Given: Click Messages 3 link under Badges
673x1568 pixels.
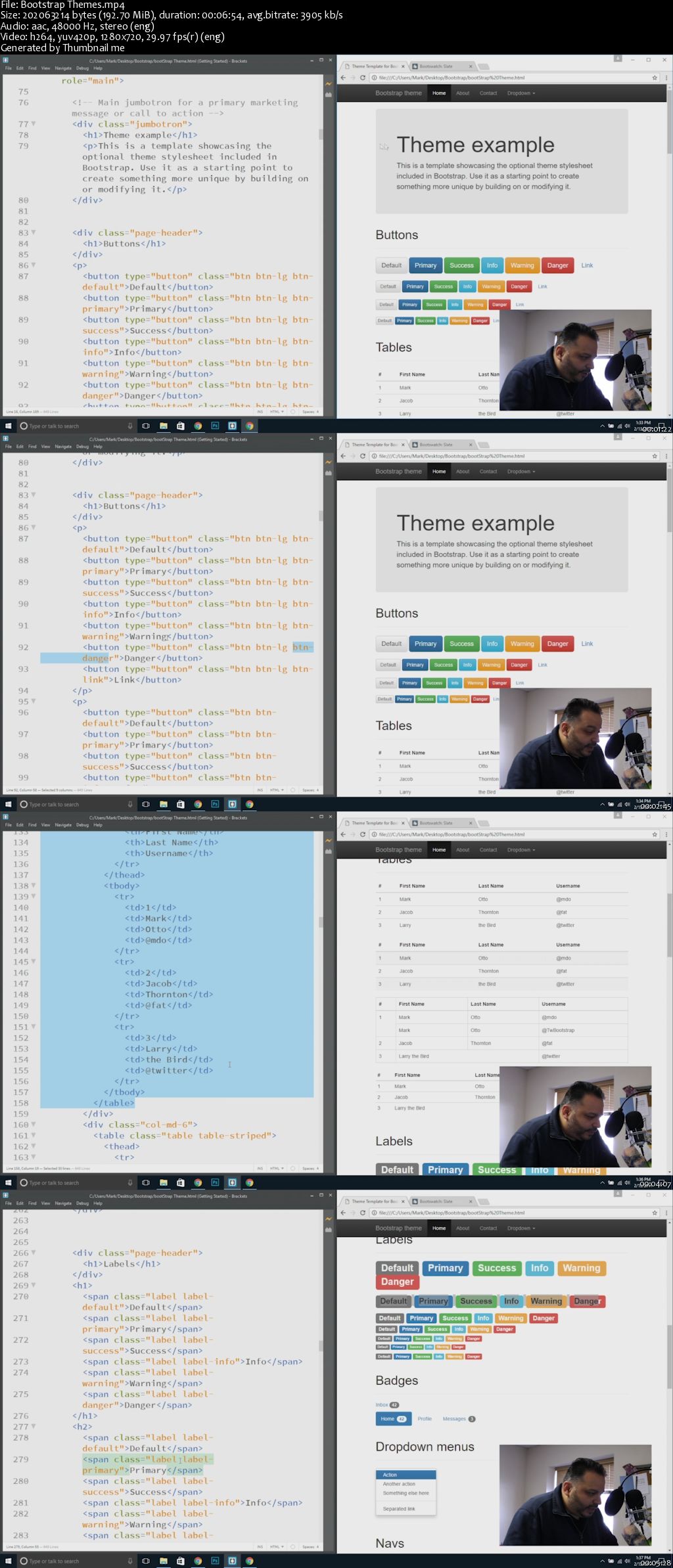Looking at the screenshot, I should pyautogui.click(x=459, y=1419).
